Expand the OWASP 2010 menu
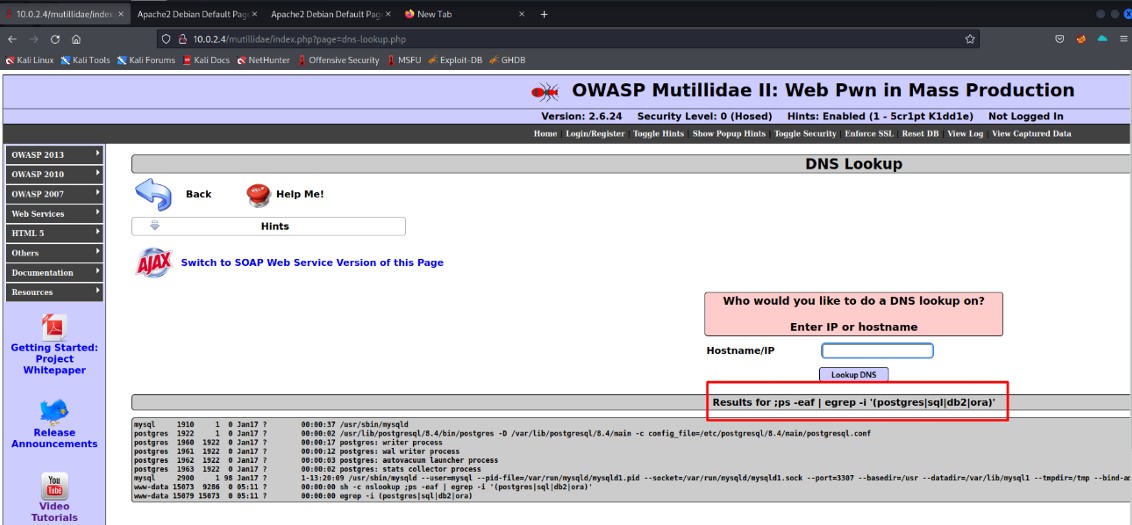The height and width of the screenshot is (525, 1132). tap(54, 174)
